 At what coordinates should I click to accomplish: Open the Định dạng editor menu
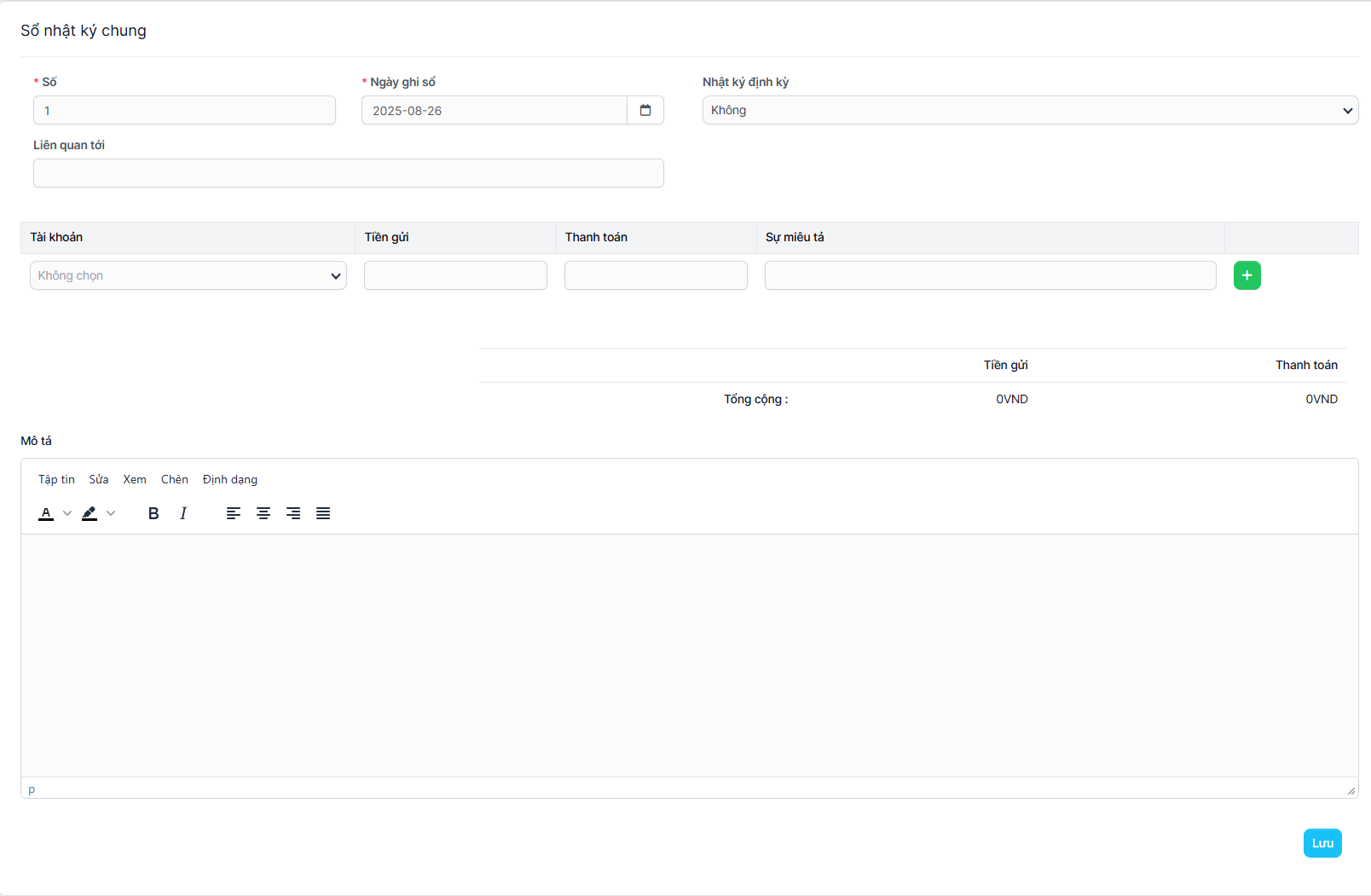(x=230, y=479)
